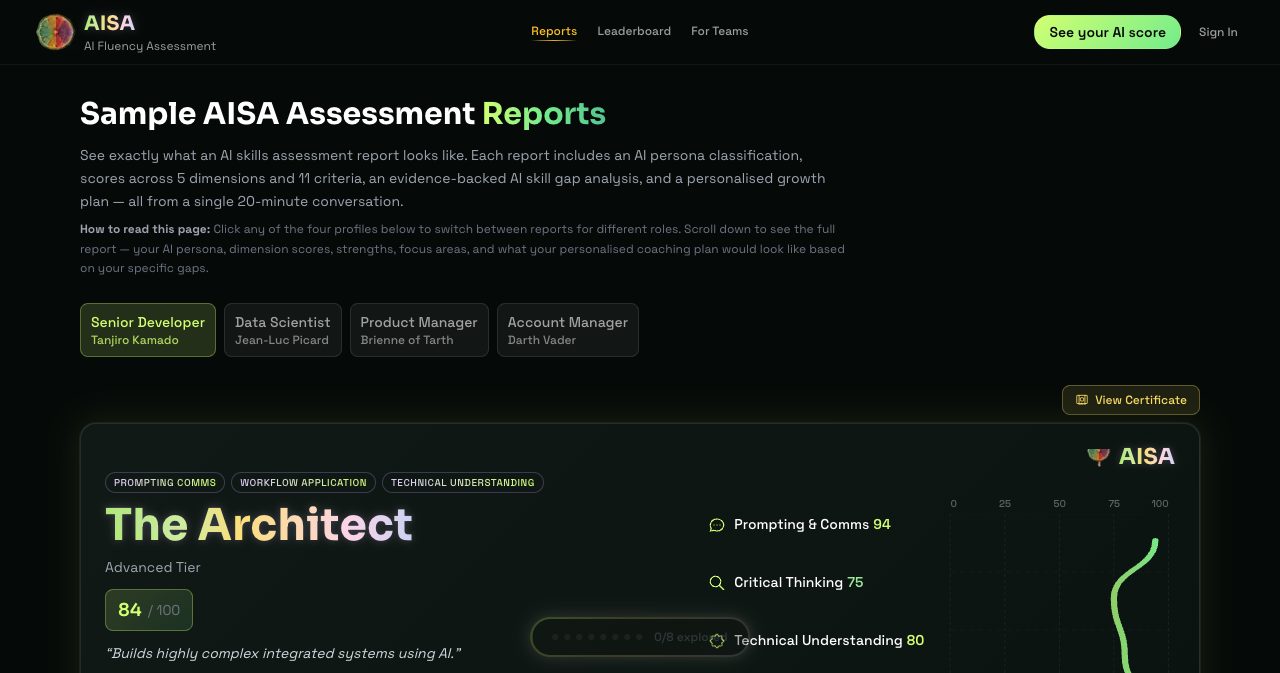1280x673 pixels.
Task: Click the quote about building integrated systems
Action: coord(283,653)
